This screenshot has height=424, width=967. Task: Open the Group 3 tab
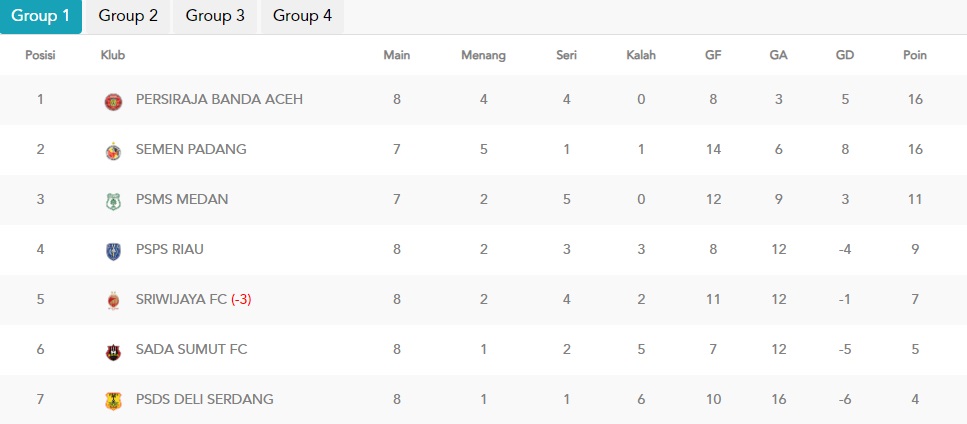click(215, 17)
